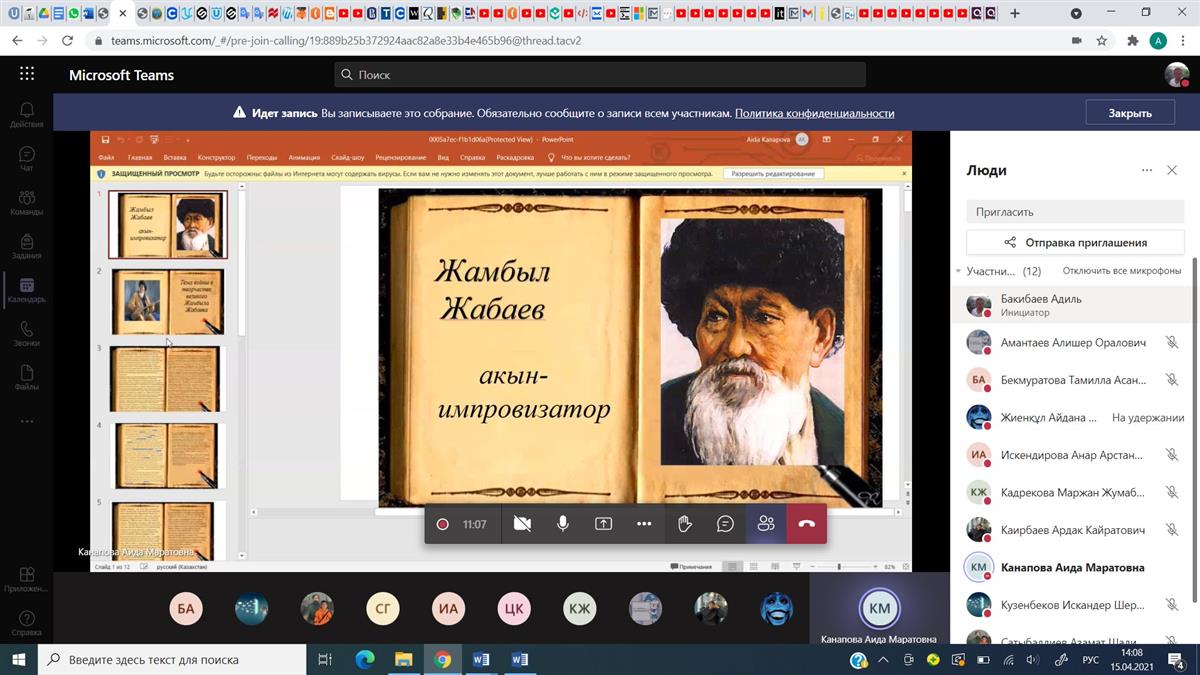This screenshot has width=1200, height=675.
Task: Click the СГ participant avatar in bottom strip
Action: (x=383, y=608)
